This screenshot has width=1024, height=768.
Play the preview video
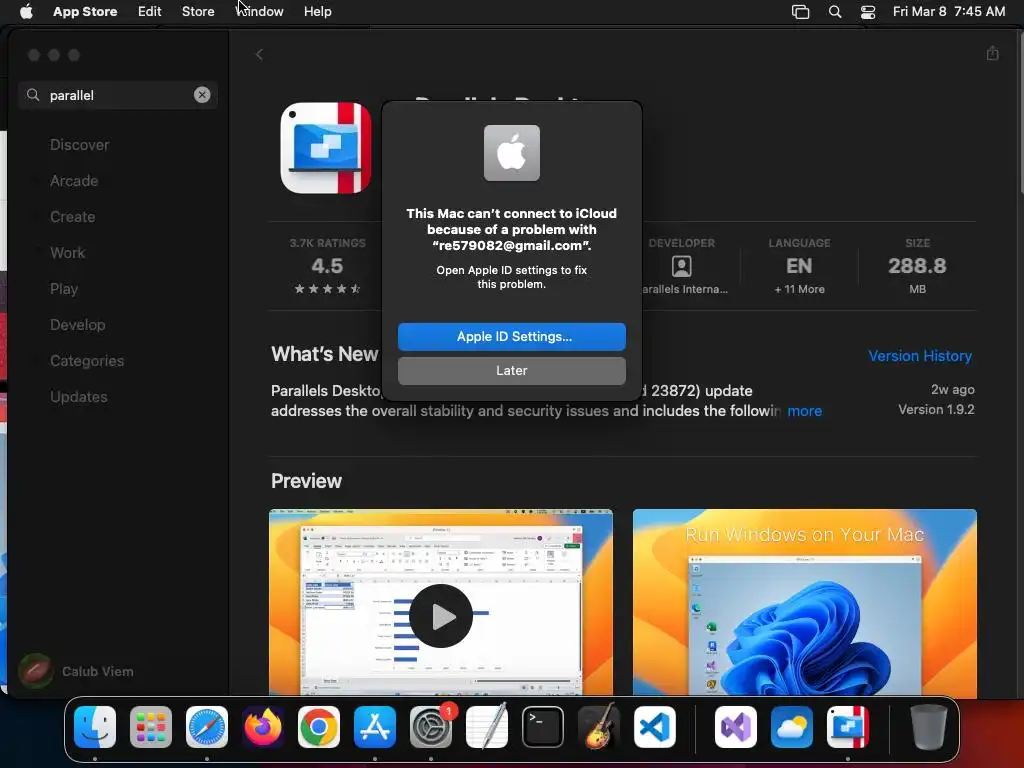(x=441, y=616)
